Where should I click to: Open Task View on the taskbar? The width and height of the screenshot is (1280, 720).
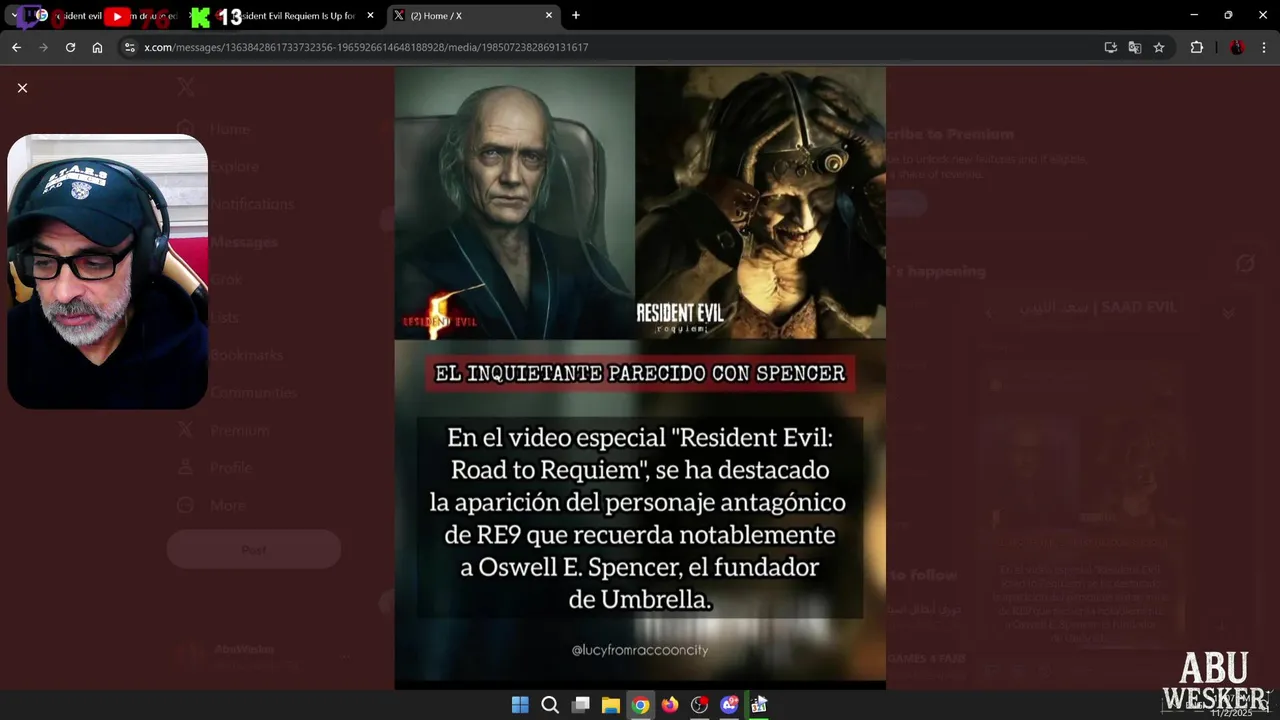click(x=580, y=705)
